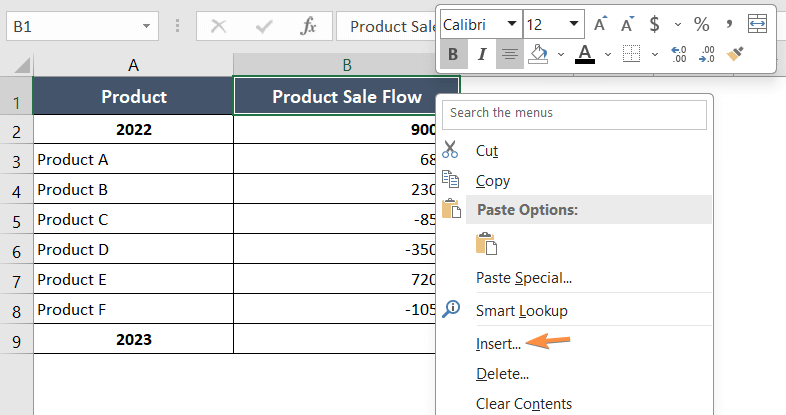
Task: Select row 9 header
Action: pyautogui.click(x=16, y=339)
